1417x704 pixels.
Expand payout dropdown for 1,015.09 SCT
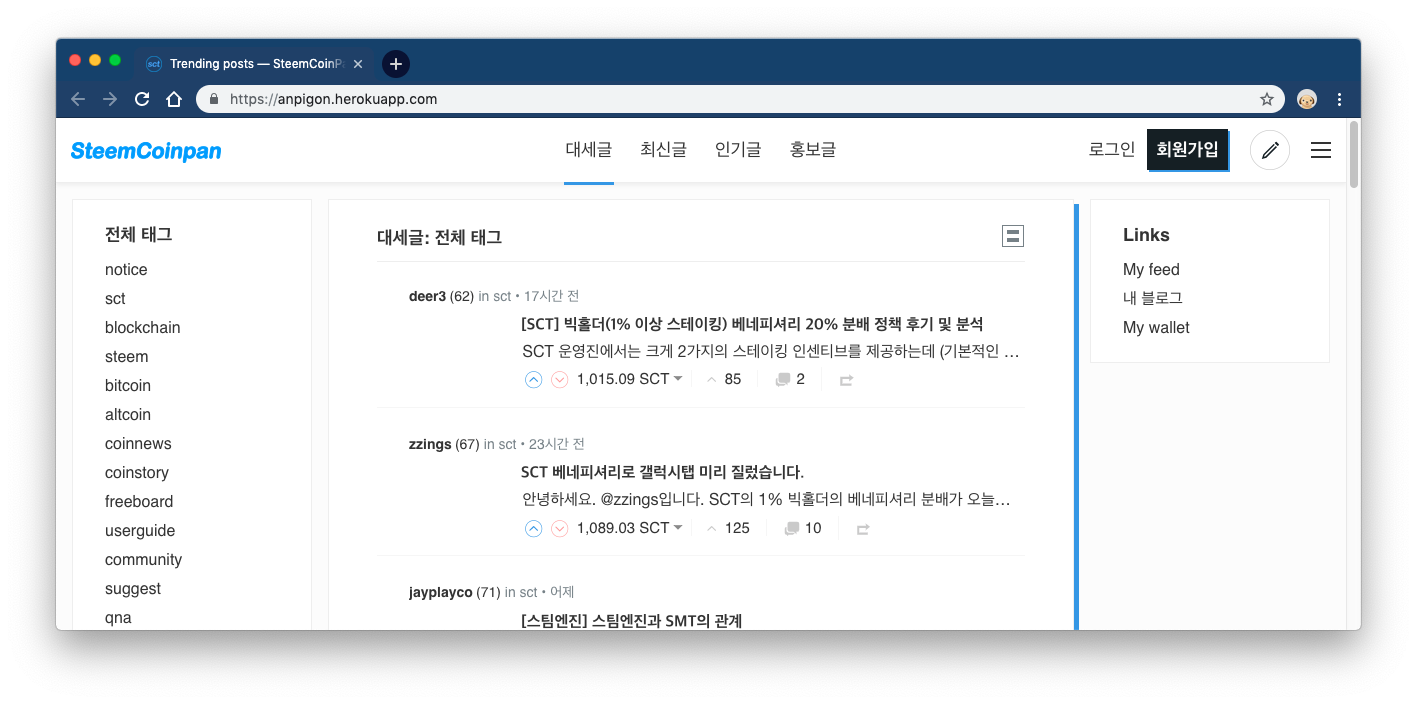coord(678,379)
